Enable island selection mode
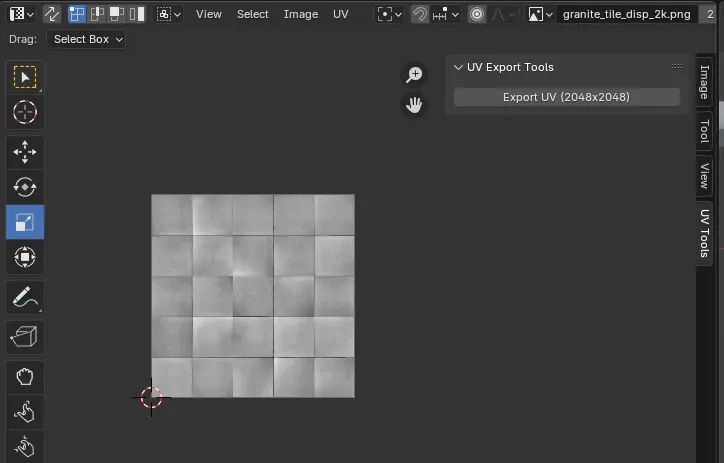The width and height of the screenshot is (724, 463). click(137, 14)
